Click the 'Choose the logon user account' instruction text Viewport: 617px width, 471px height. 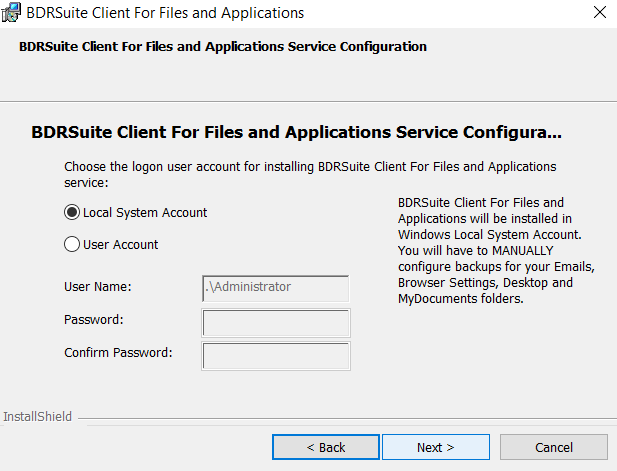310,174
